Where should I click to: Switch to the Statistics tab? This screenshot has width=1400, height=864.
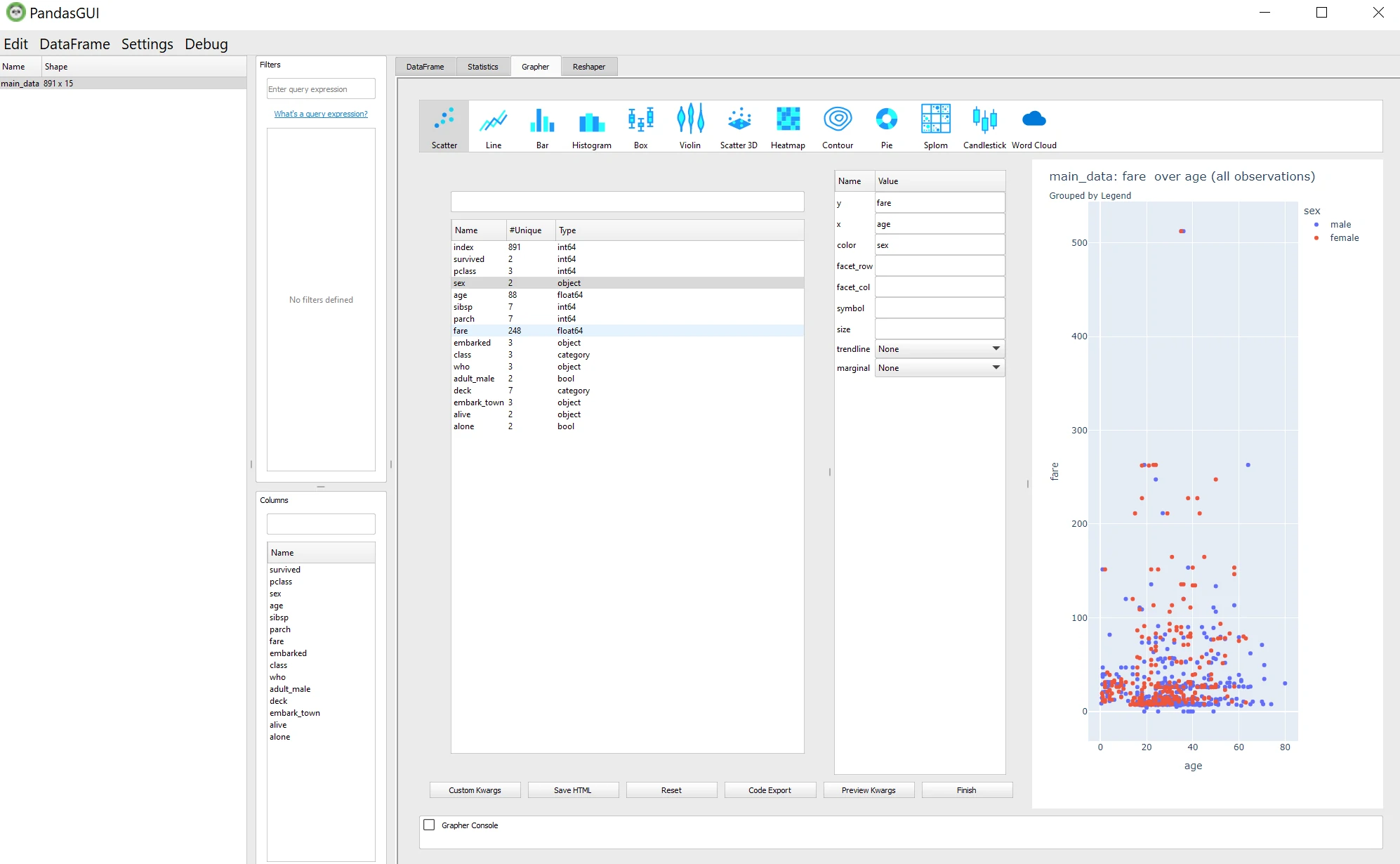tap(482, 67)
